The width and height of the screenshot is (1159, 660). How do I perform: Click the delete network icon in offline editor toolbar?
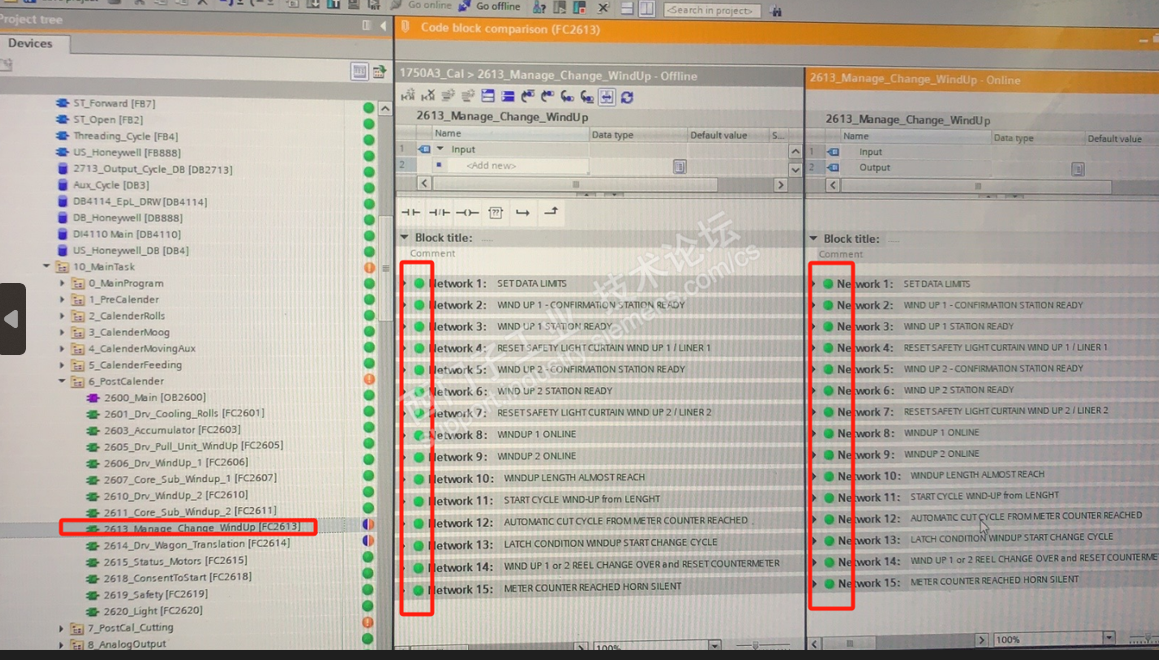tap(428, 96)
